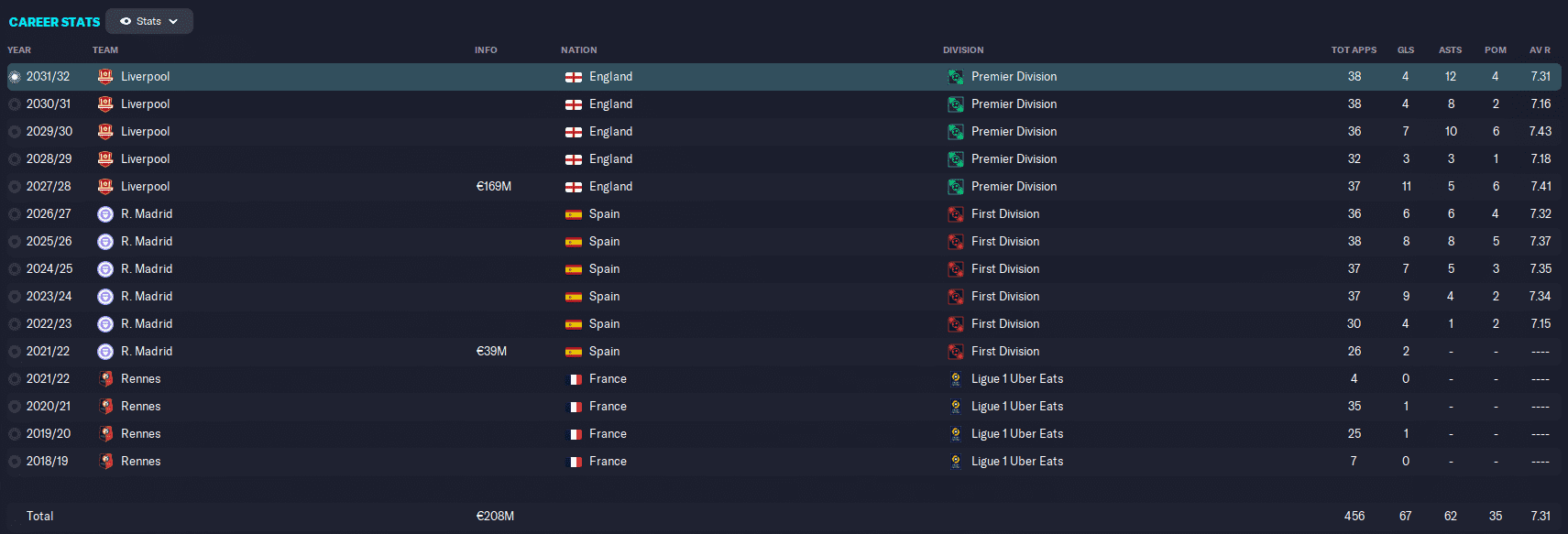Click Liverpool club badge in 2031/32 row
The image size is (1568, 534).
105,77
